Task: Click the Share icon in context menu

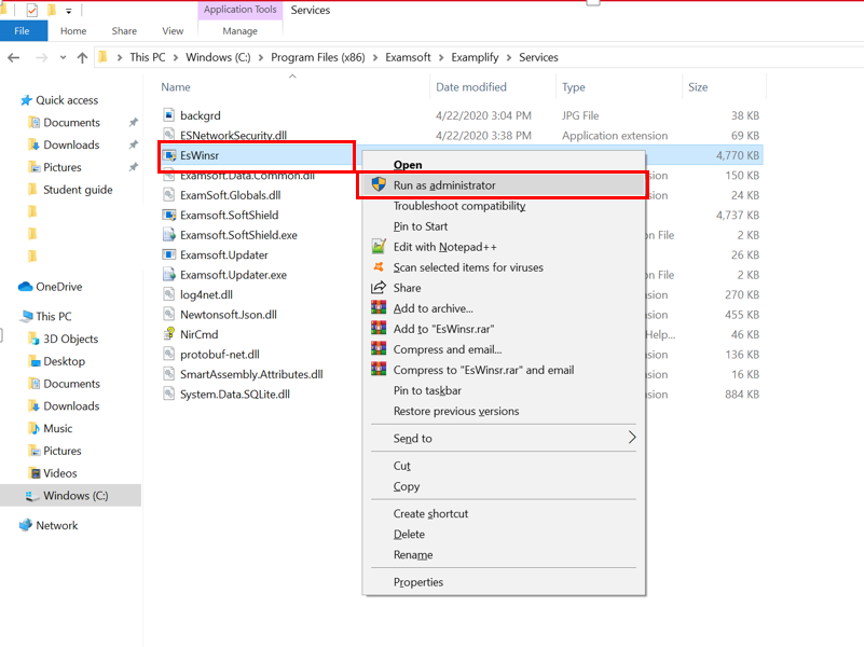Action: [x=379, y=288]
